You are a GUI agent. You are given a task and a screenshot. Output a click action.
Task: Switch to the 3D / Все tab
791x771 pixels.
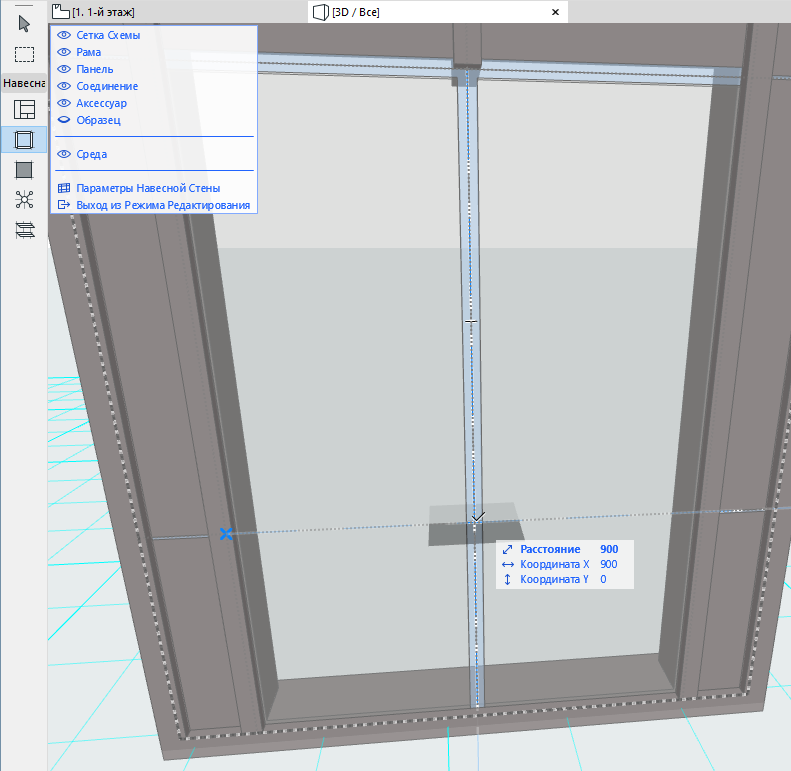(x=347, y=12)
